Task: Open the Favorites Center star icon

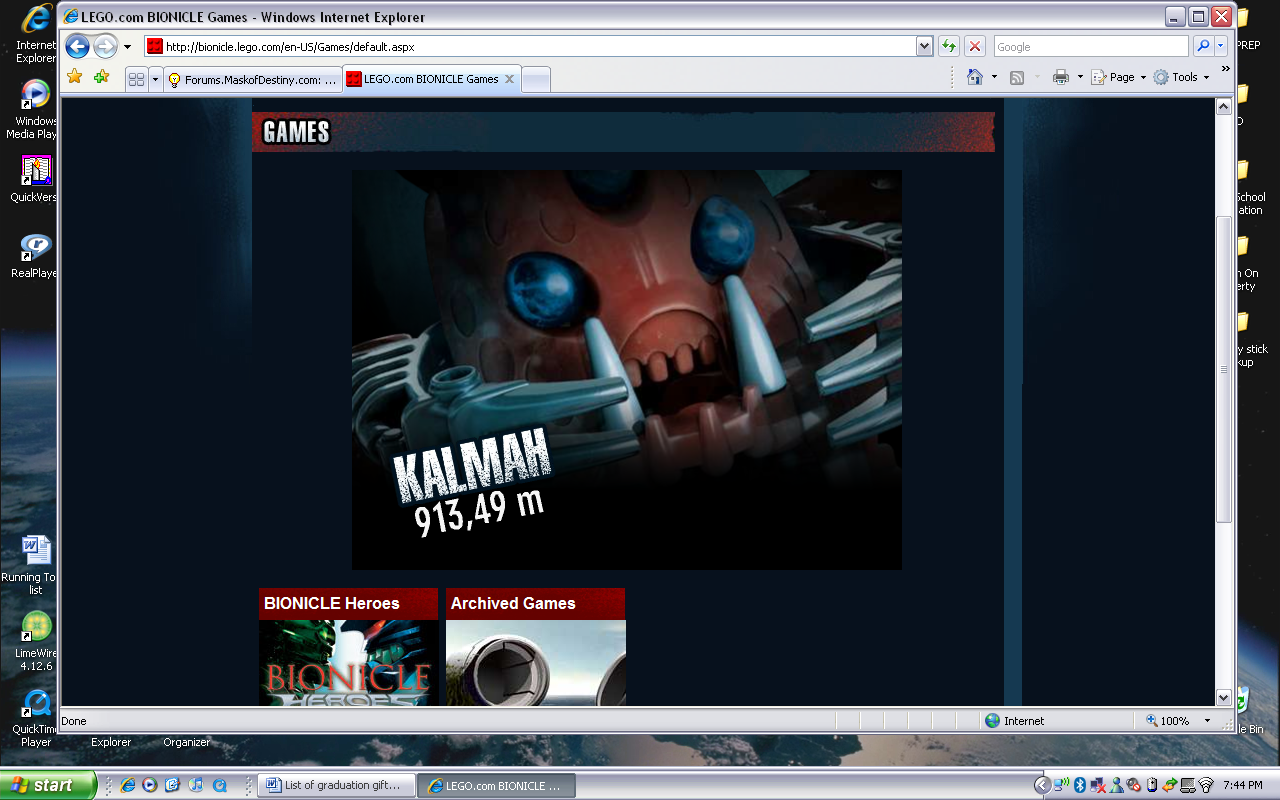Action: coord(74,77)
